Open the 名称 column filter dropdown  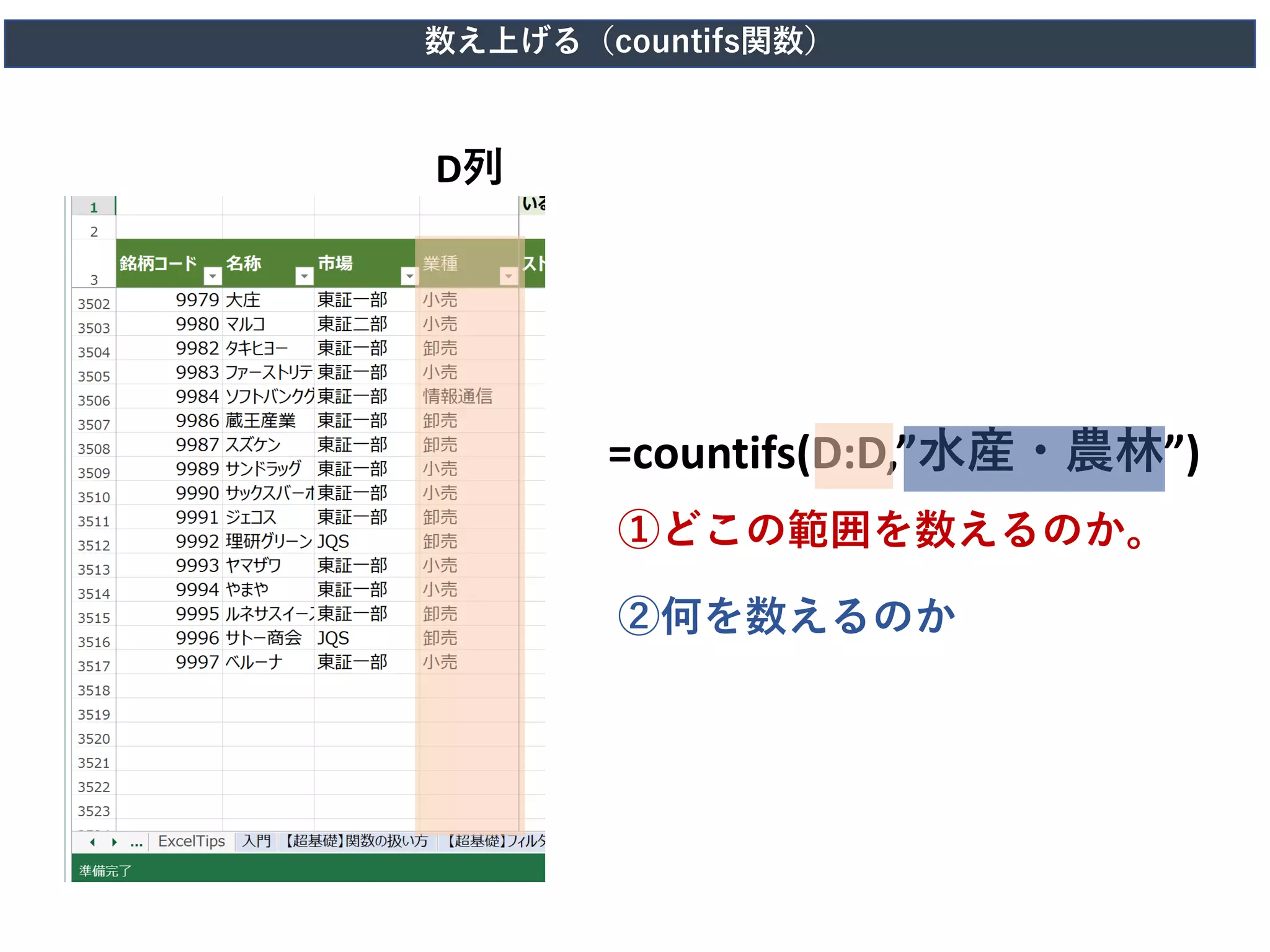tap(304, 276)
